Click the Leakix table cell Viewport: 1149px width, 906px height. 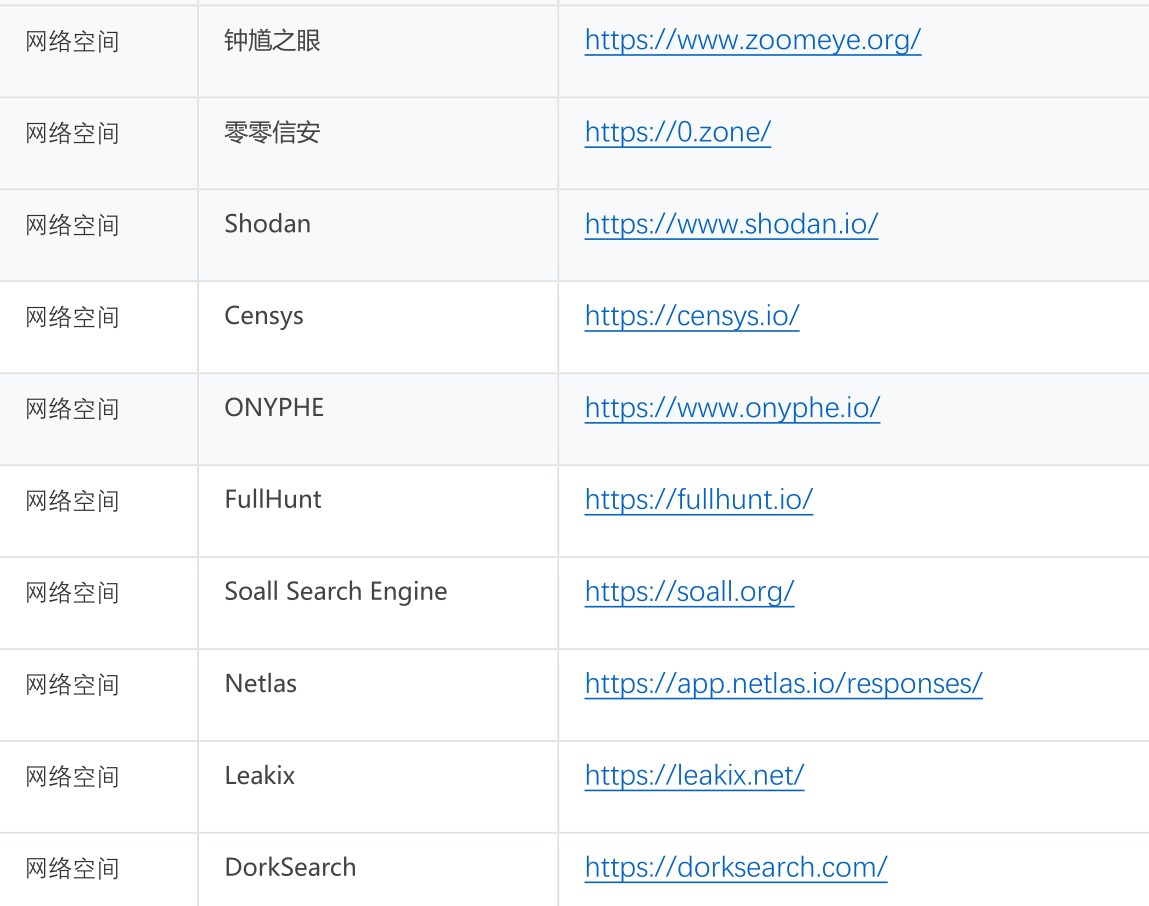(x=260, y=776)
